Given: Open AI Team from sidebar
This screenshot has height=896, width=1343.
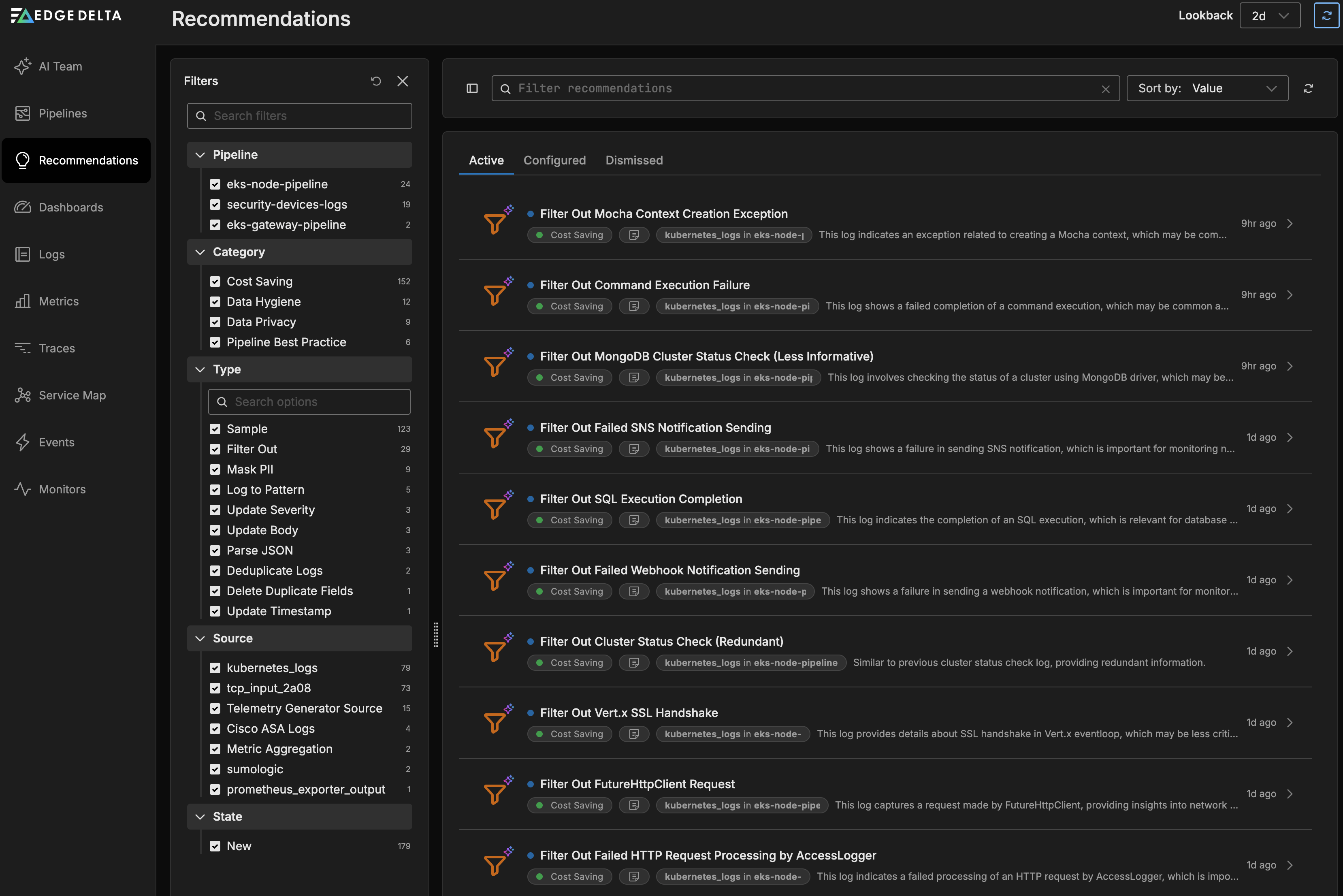Looking at the screenshot, I should (60, 66).
